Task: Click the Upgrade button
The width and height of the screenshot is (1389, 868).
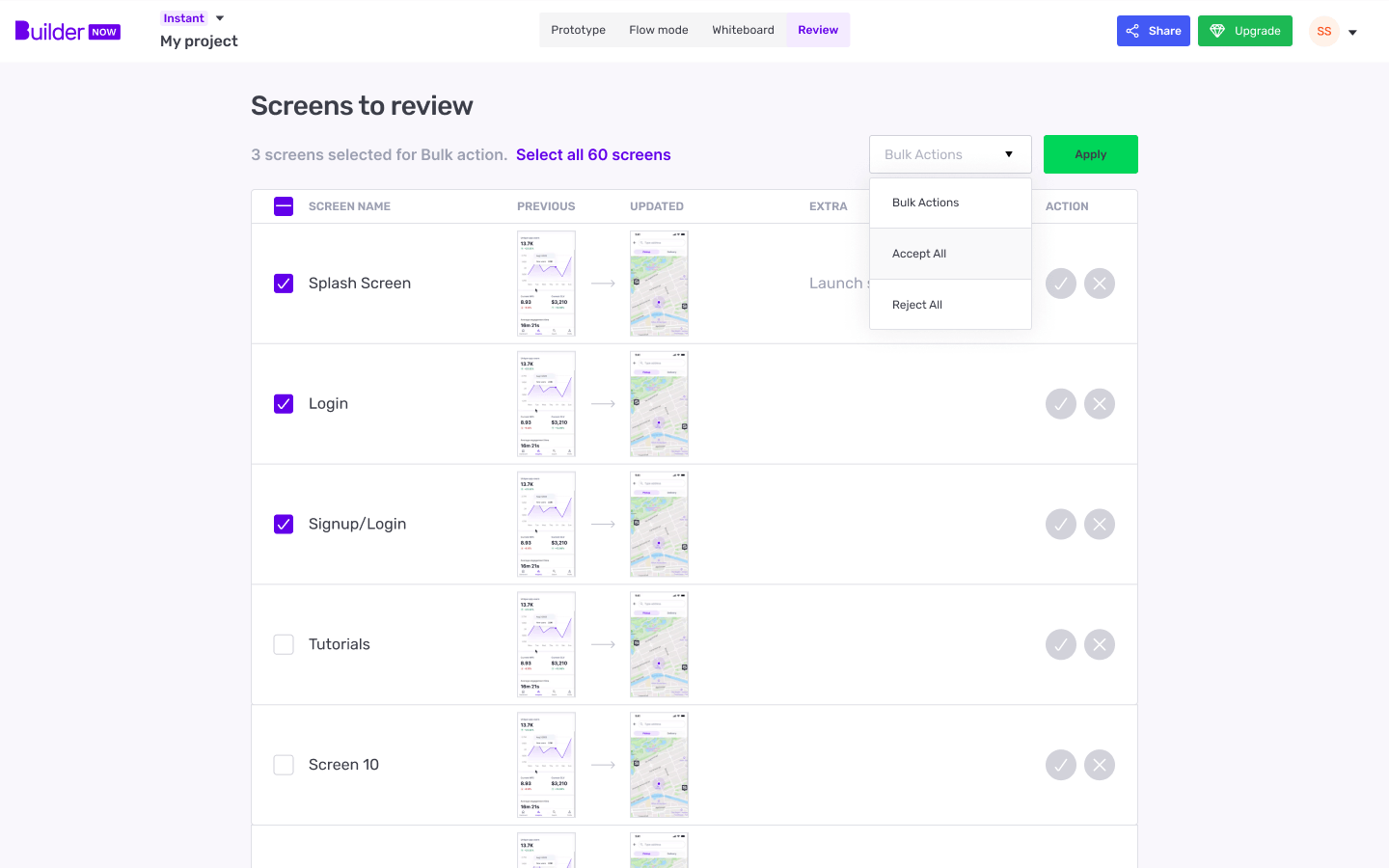Action: 1245,31
